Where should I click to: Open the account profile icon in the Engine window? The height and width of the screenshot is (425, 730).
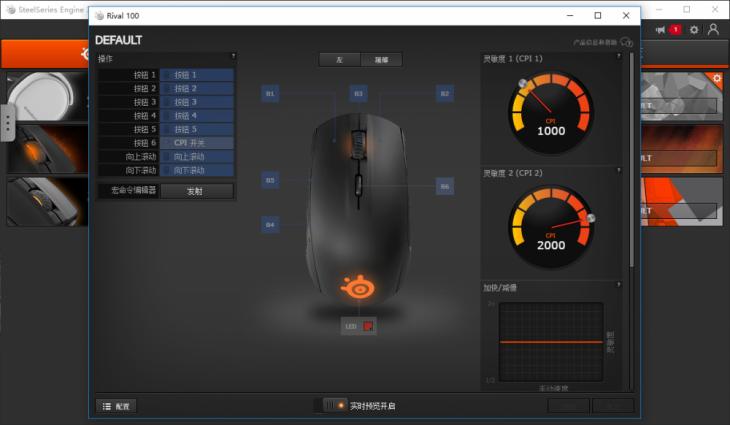[x=713, y=30]
